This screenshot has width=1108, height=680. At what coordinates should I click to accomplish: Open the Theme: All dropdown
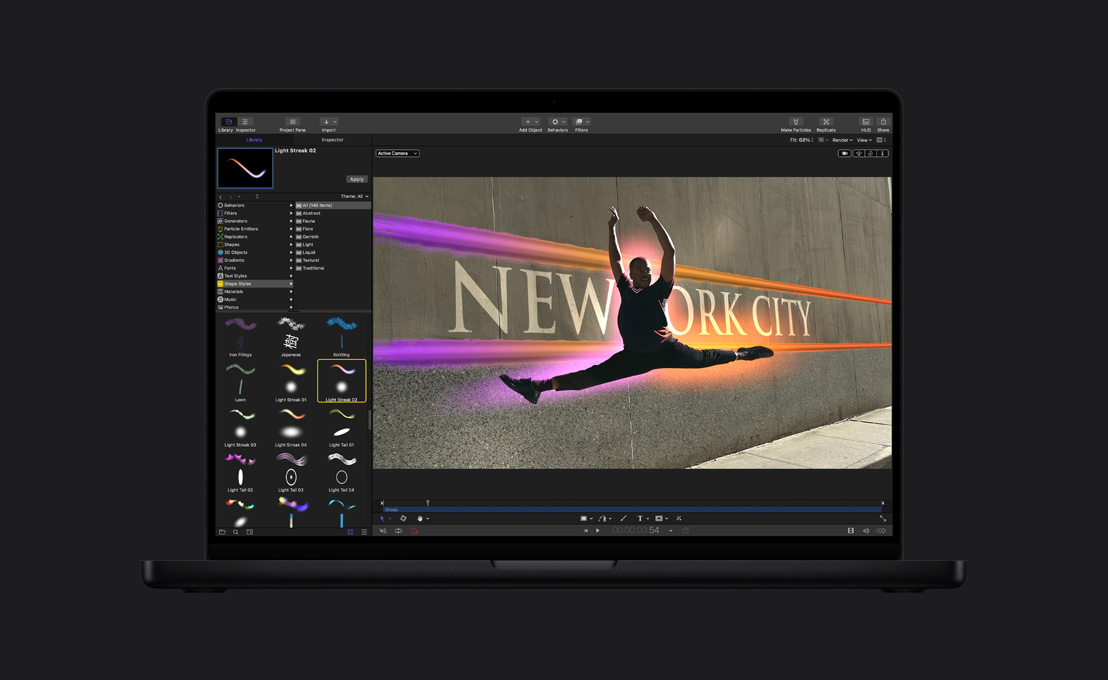point(356,195)
